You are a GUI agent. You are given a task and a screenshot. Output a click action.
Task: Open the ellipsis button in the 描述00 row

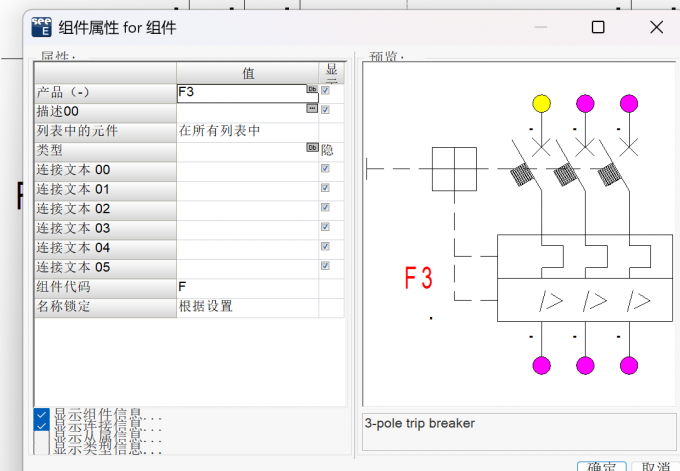pyautogui.click(x=312, y=108)
